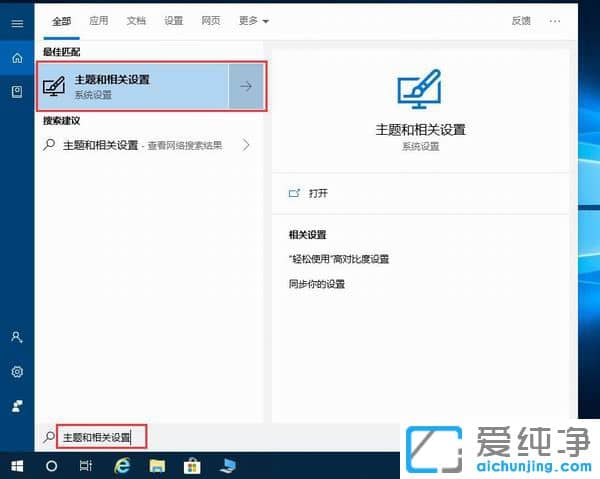Launch Internet Explorer from the taskbar
Screen dimensions: 600x479
tap(122, 466)
